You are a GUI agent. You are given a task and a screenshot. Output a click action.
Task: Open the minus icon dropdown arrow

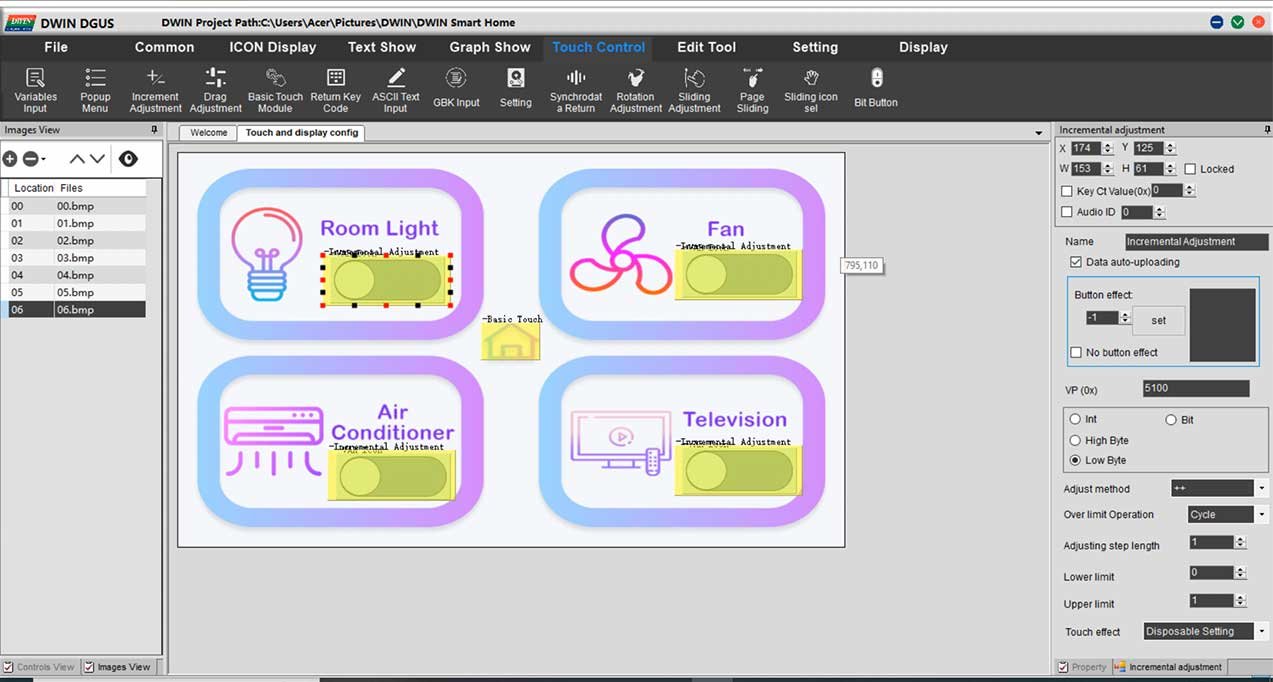coord(43,160)
